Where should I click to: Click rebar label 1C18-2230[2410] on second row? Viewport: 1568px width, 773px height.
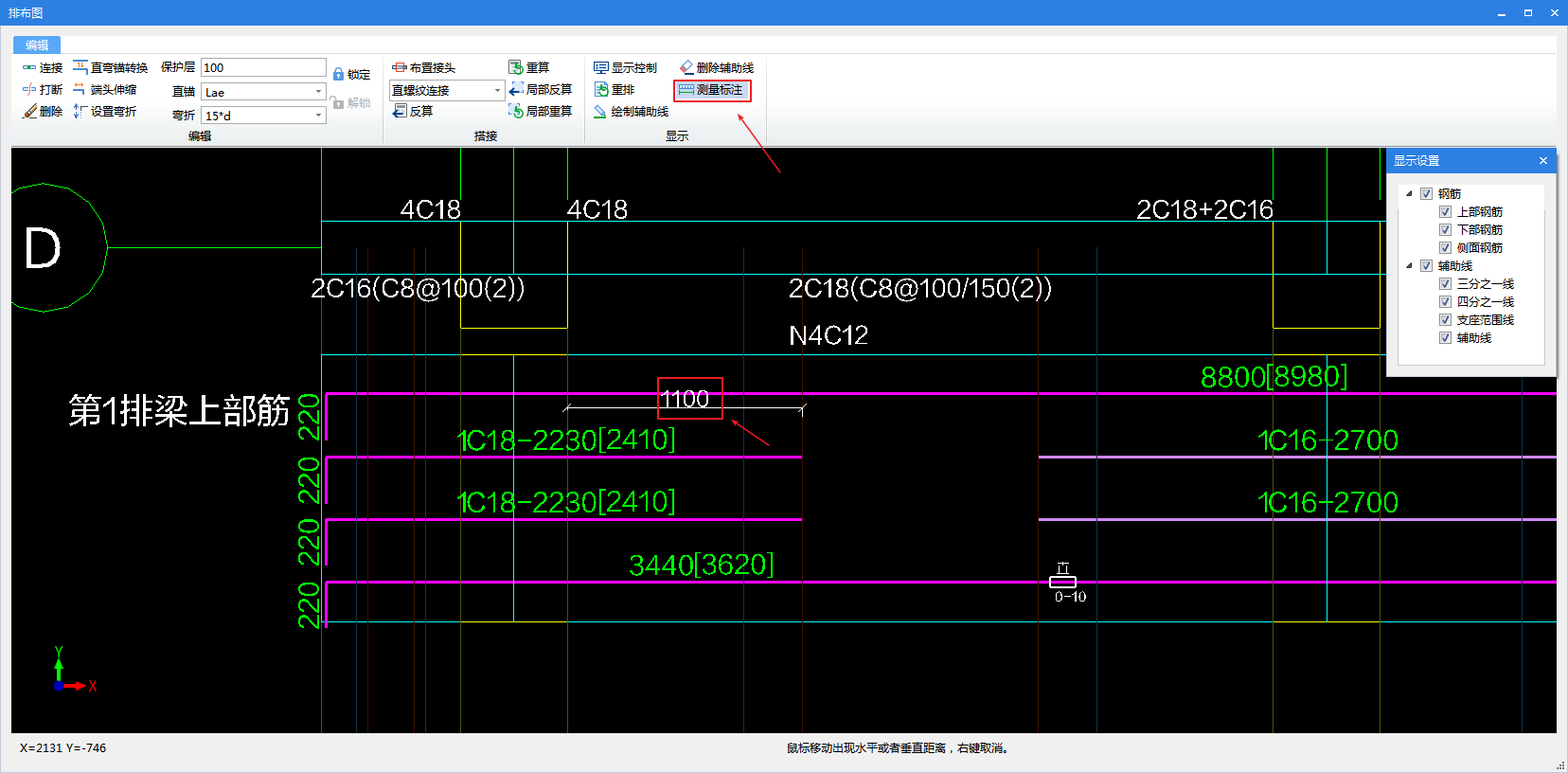566,501
